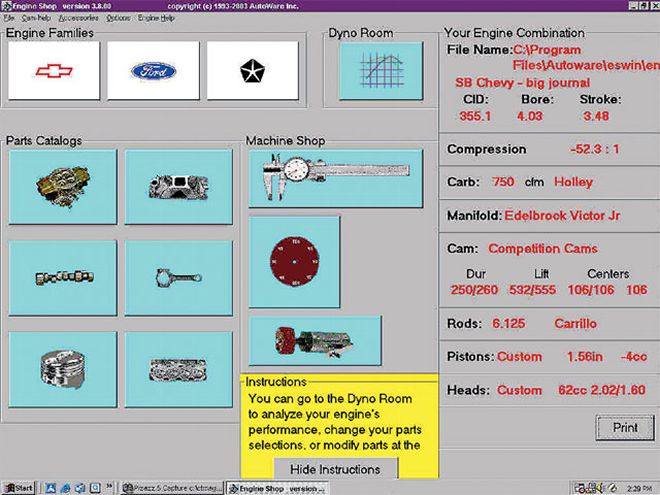Click the compression ratio value -52.3 : 1
Screen dimensions: 660x495
pyautogui.click(x=594, y=149)
